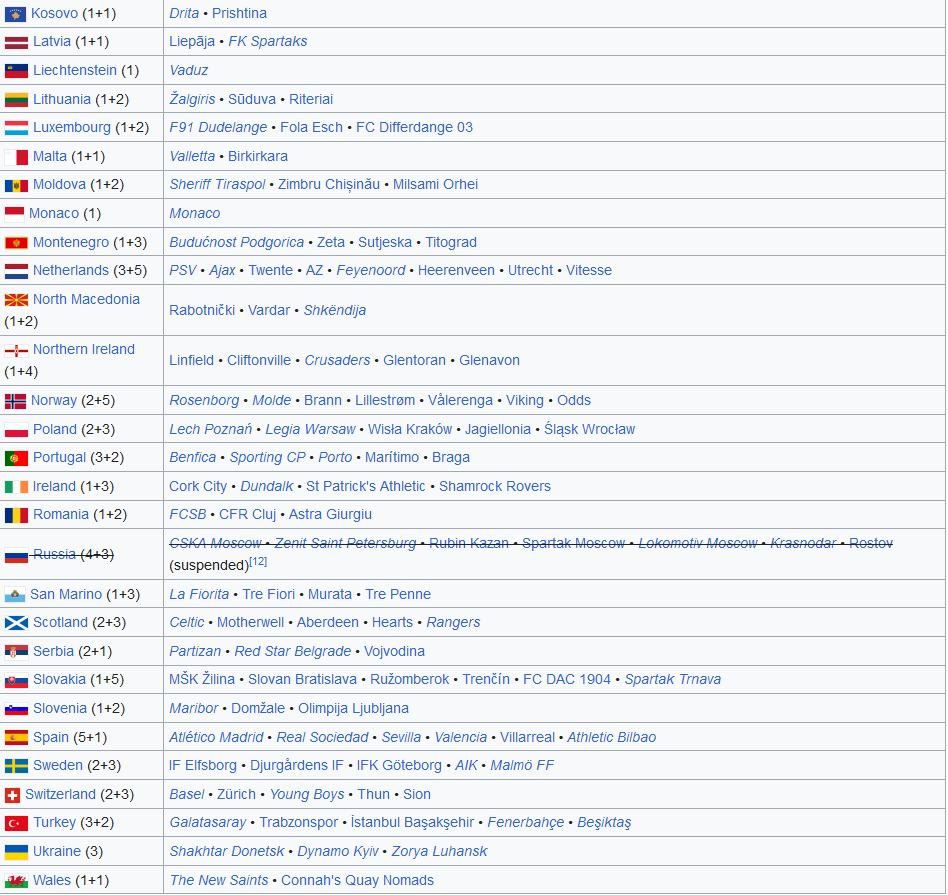Click the footnote reference [12]
This screenshot has width=948, height=895.
pyautogui.click(x=258, y=562)
